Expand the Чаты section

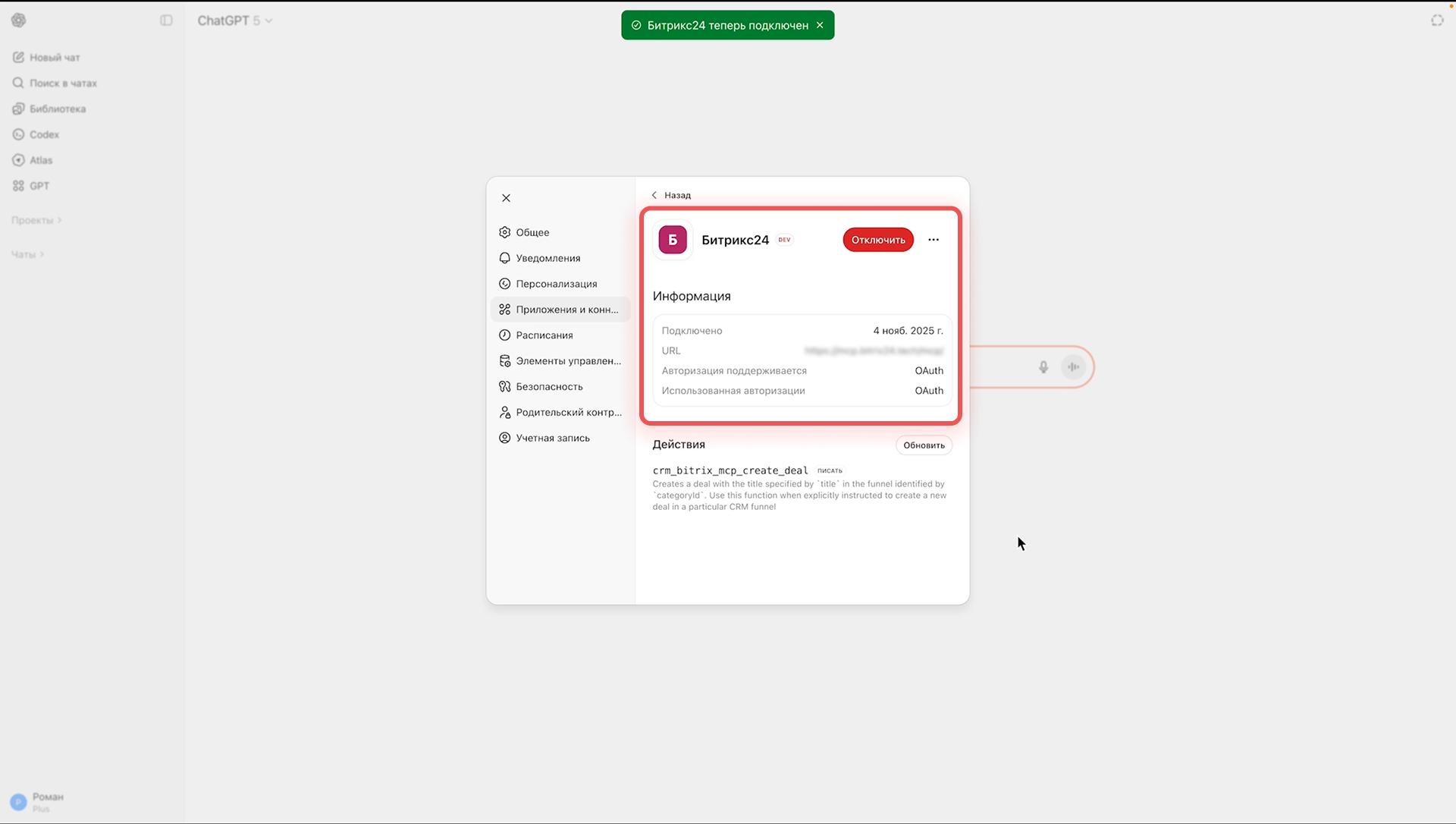[x=28, y=254]
